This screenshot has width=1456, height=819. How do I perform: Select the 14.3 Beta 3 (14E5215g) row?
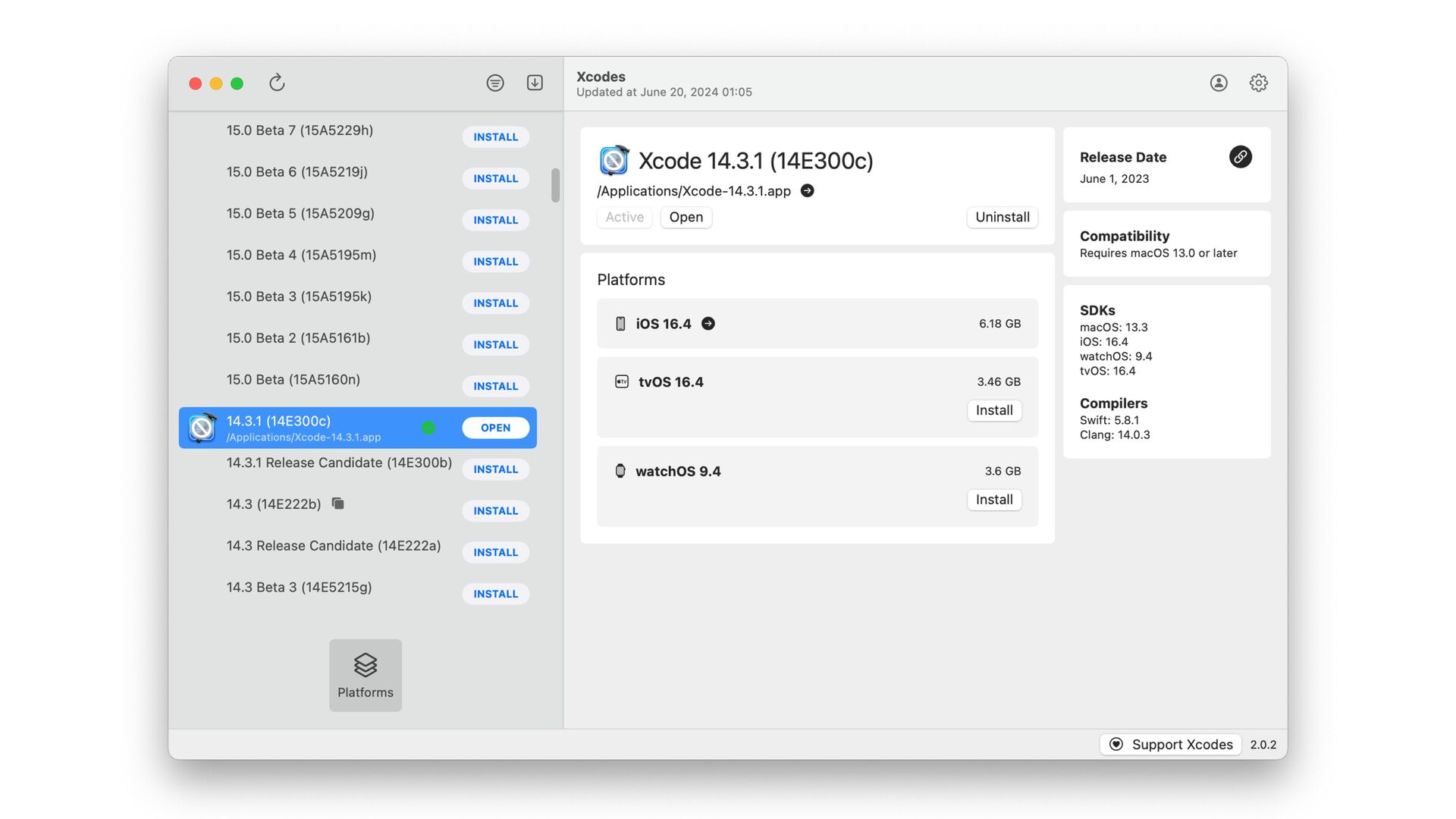pos(358,594)
